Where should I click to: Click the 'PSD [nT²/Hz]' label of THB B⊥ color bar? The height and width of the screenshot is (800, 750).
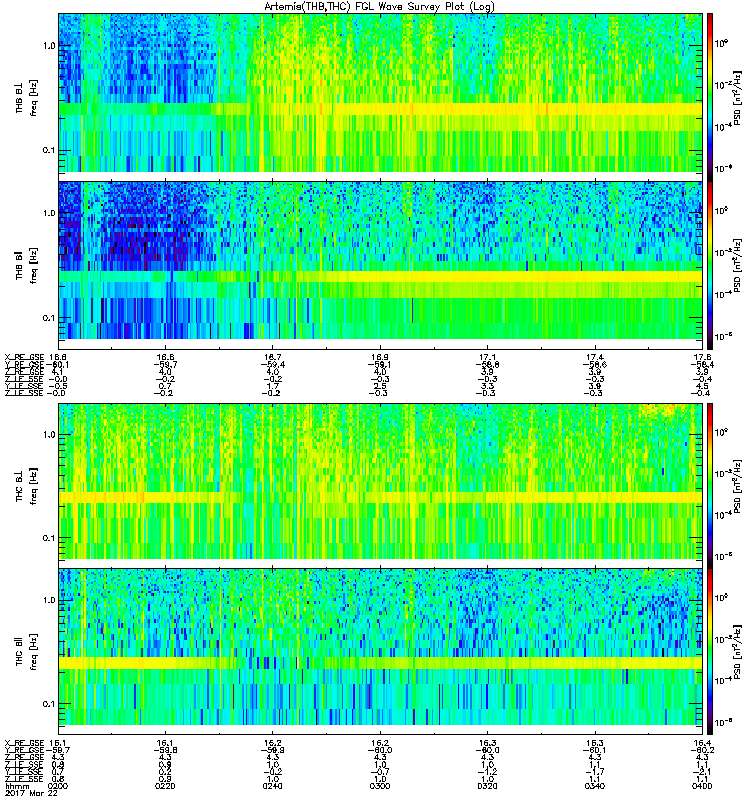(x=737, y=98)
